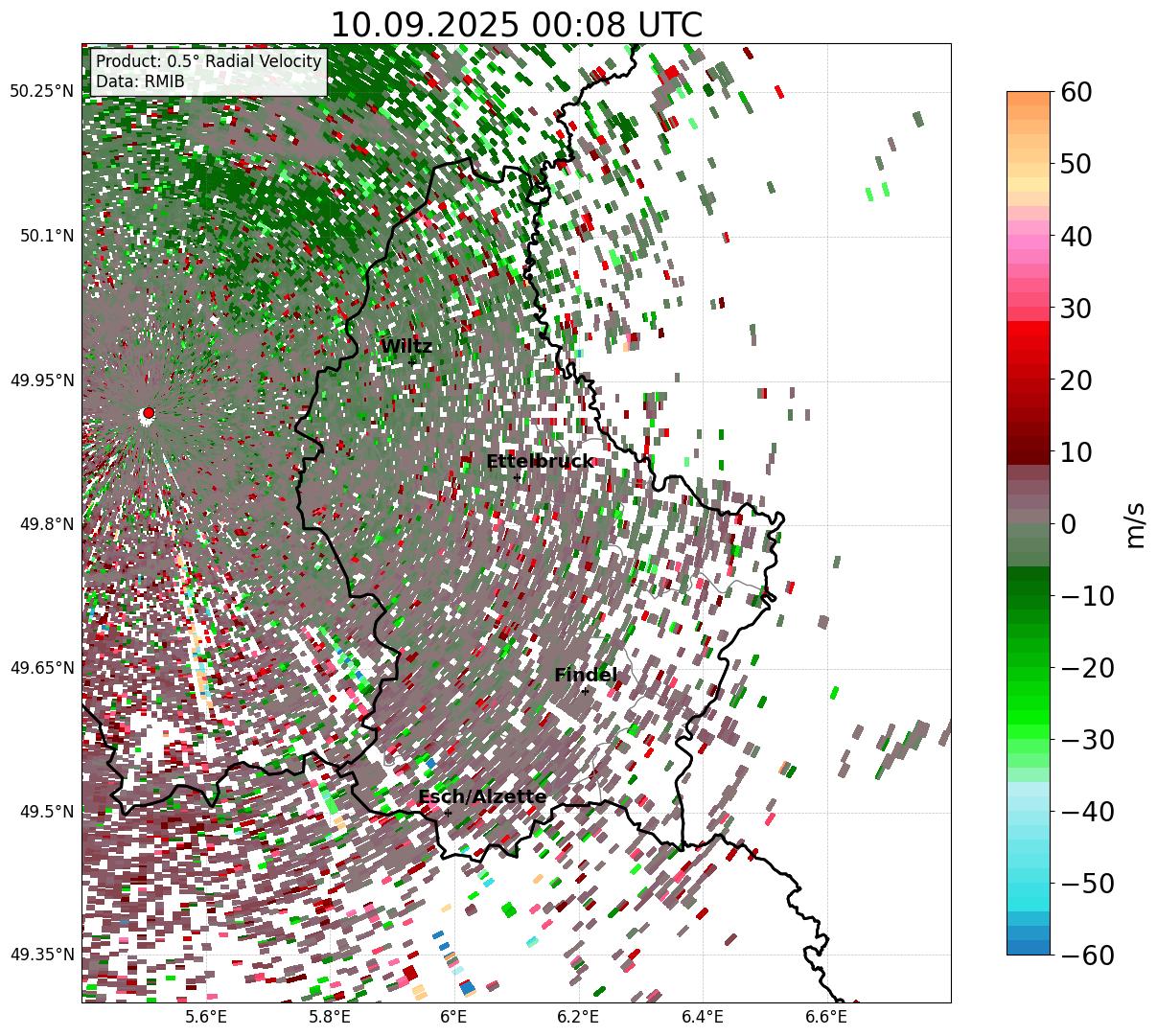This screenshot has height=1036, width=1157.
Task: Click the colorbar tick label −10
Action: (1087, 596)
